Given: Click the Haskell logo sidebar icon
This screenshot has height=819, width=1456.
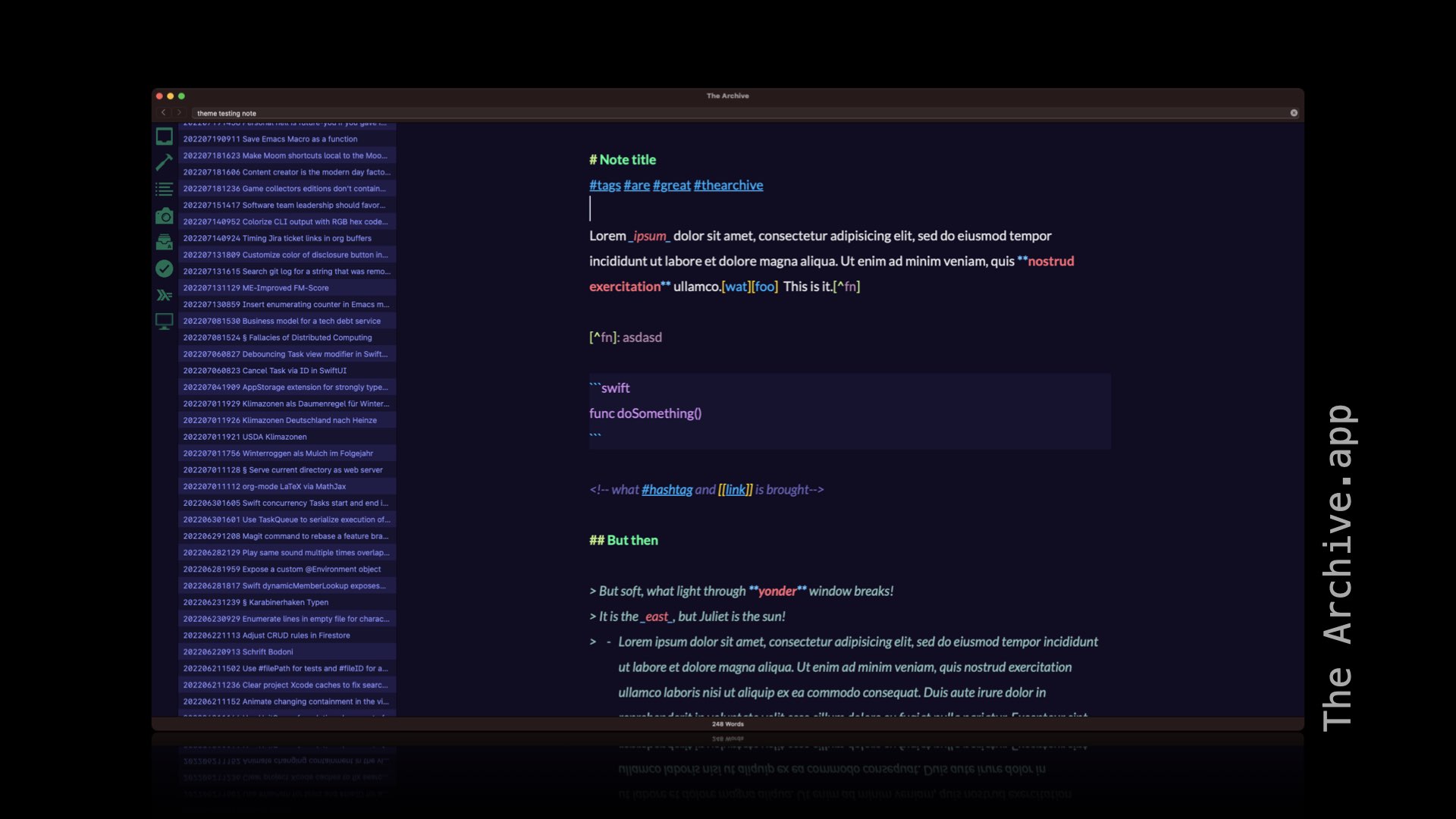Looking at the screenshot, I should (164, 295).
